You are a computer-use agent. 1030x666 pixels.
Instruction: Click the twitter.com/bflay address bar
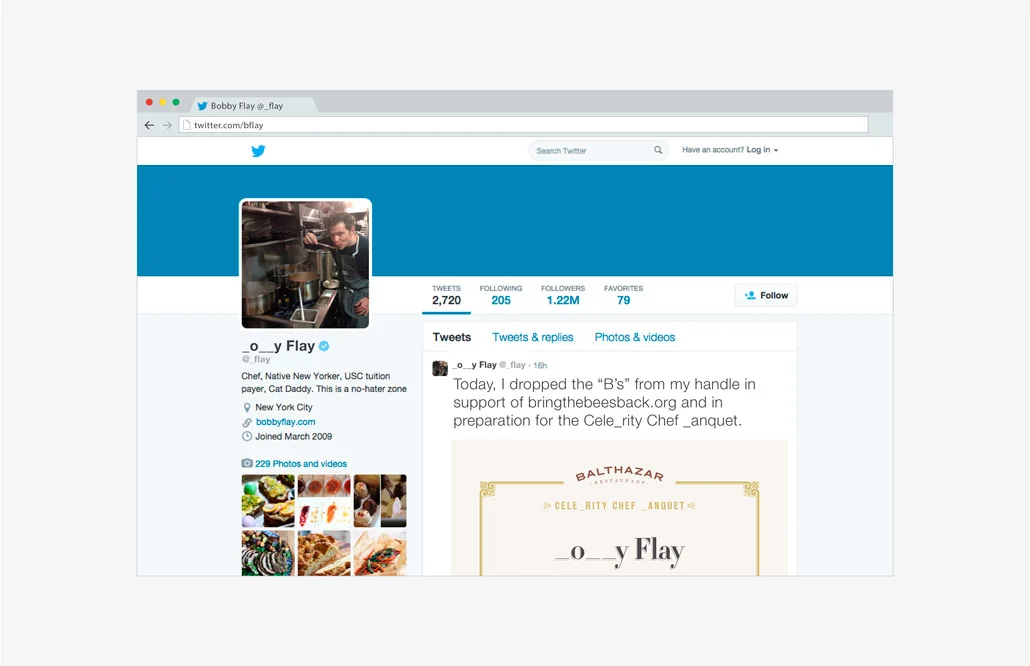point(524,125)
